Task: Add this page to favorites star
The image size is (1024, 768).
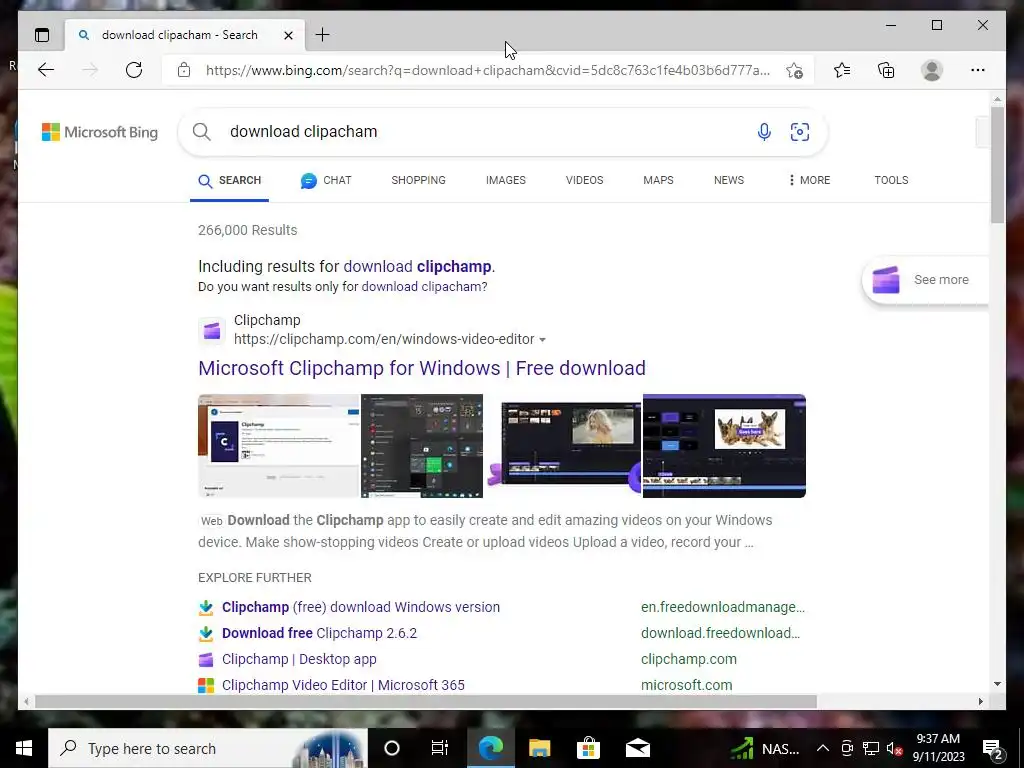Action: coord(794,71)
